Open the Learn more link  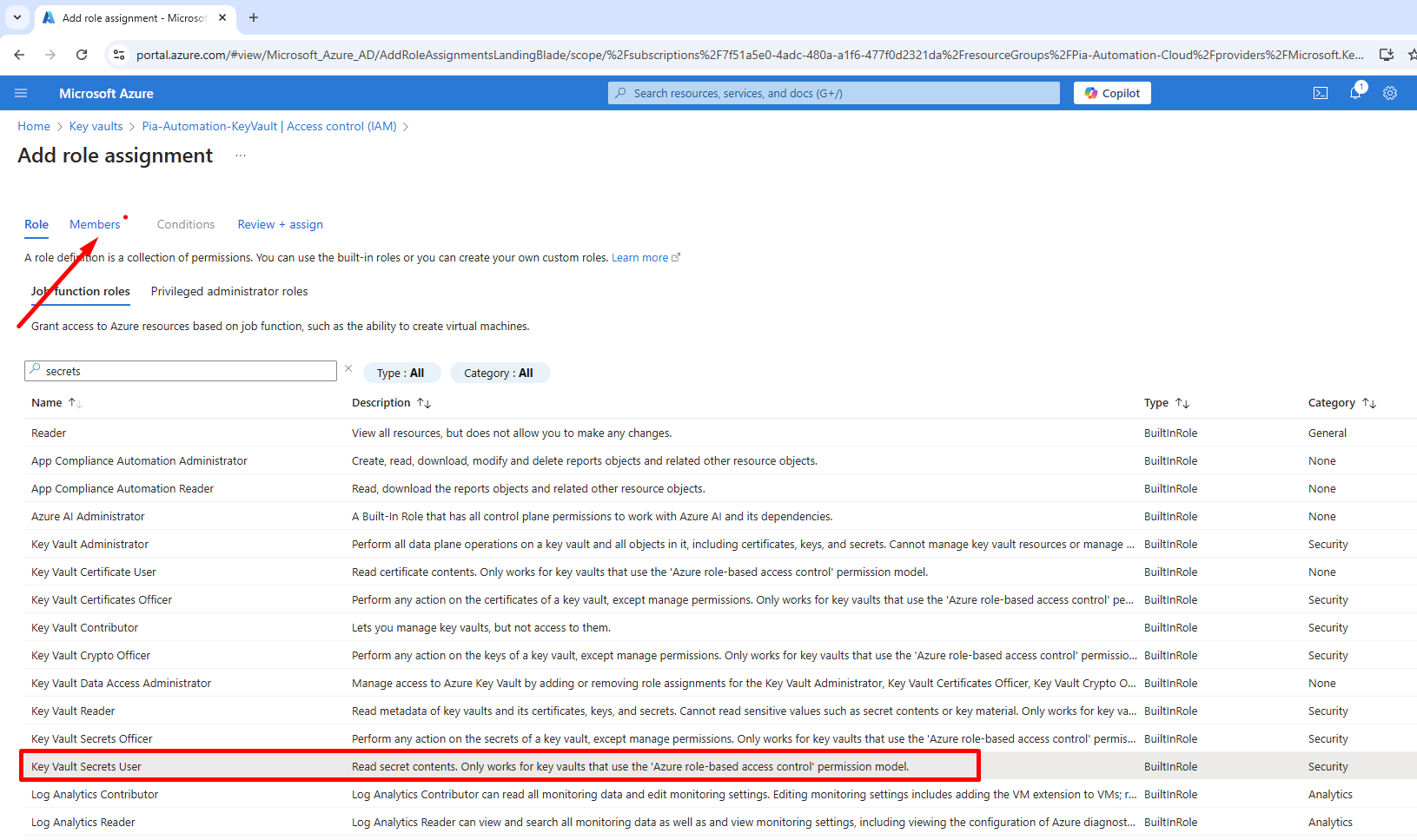point(646,257)
